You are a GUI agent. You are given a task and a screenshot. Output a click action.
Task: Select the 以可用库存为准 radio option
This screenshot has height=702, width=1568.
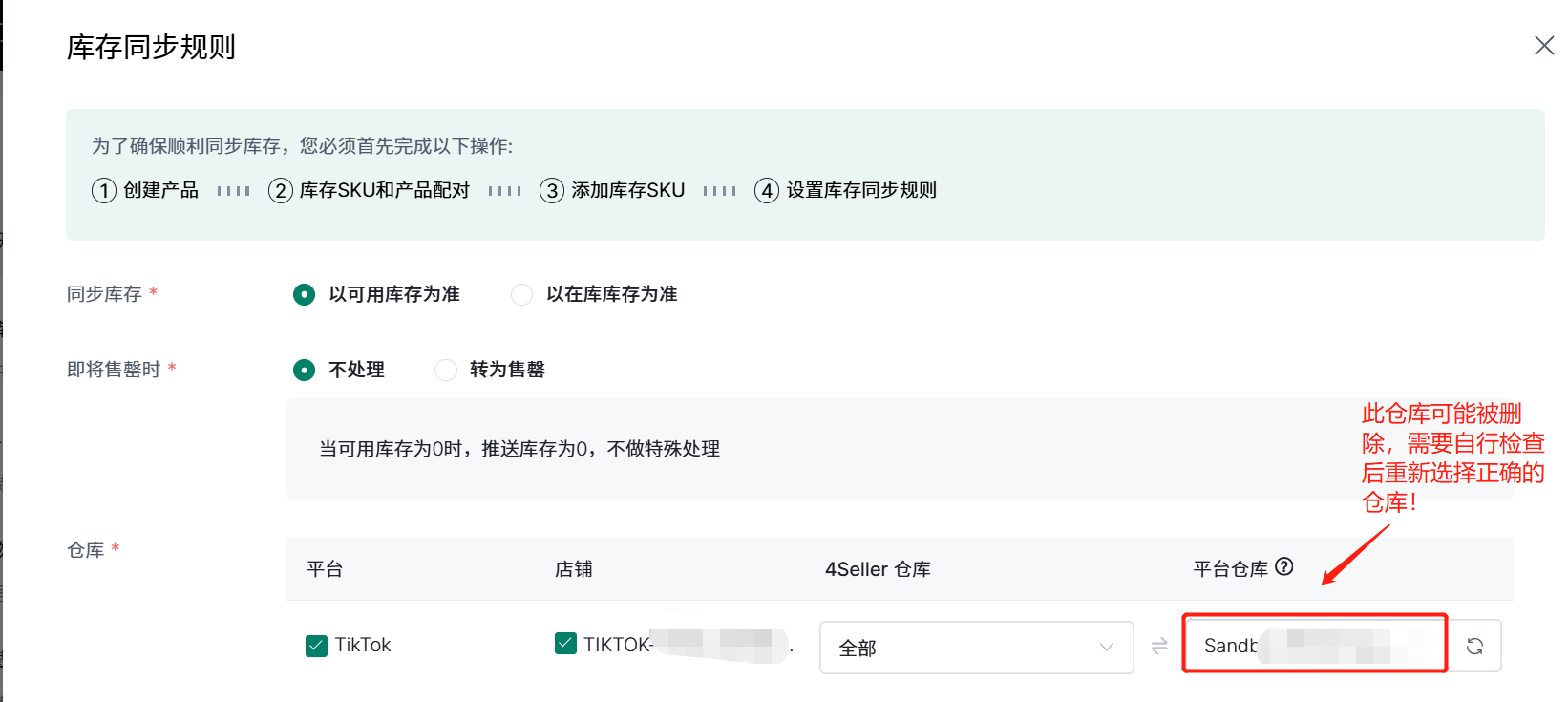pos(304,295)
